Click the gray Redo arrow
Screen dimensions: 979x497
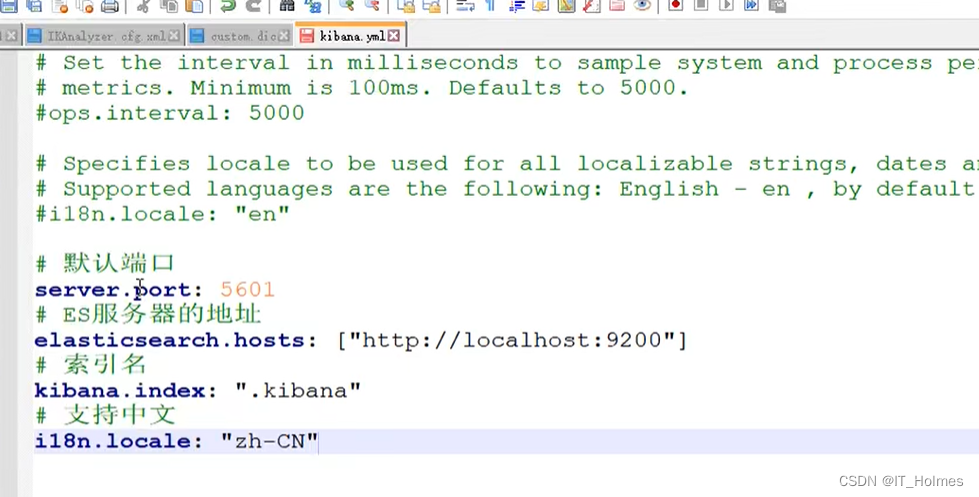point(253,6)
